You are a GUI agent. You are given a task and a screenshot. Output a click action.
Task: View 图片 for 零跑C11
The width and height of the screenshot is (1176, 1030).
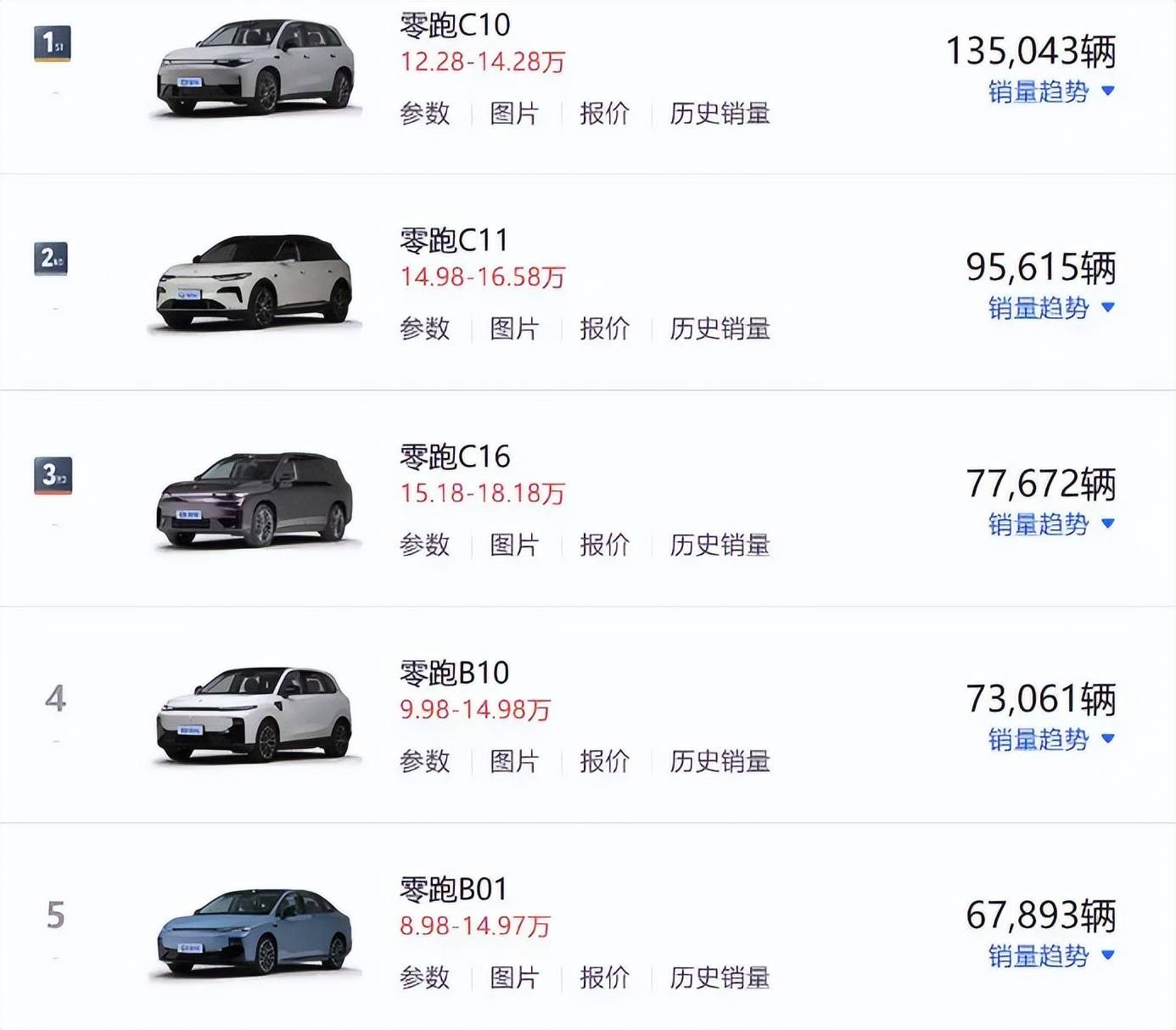[514, 329]
